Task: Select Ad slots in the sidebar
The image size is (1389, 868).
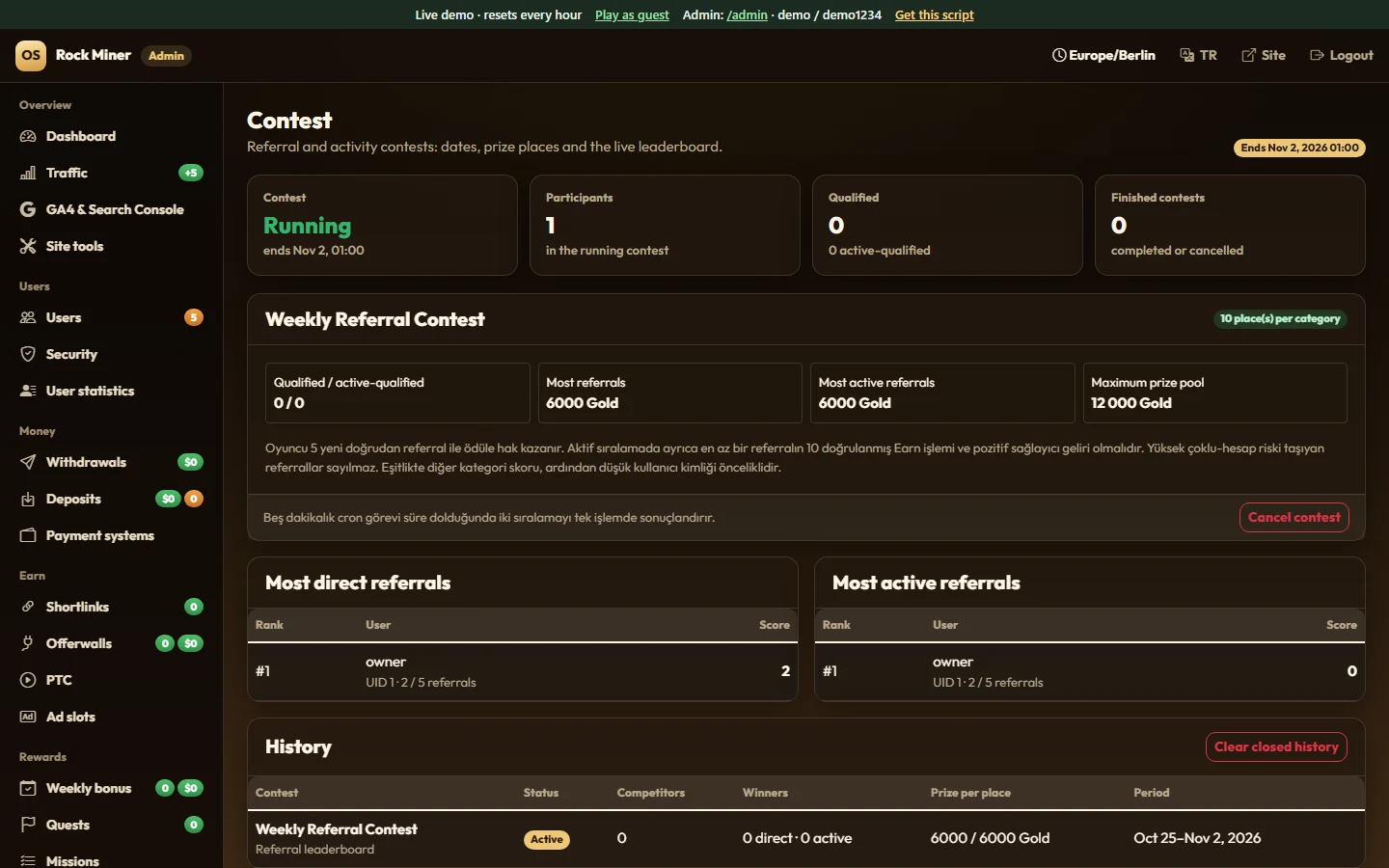Action: click(x=112, y=717)
